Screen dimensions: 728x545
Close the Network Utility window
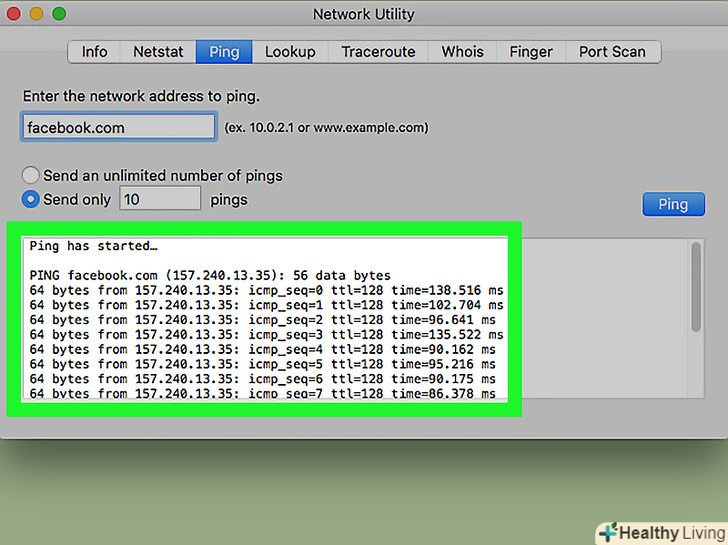14,13
